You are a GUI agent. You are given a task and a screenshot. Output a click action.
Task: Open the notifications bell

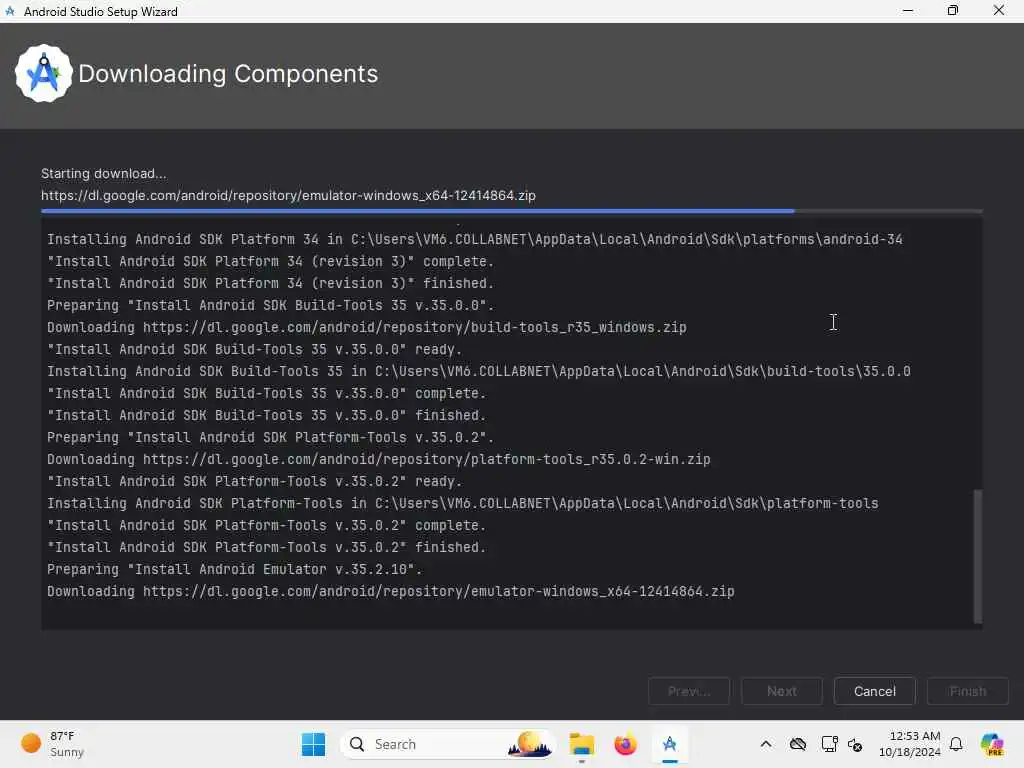pos(956,744)
